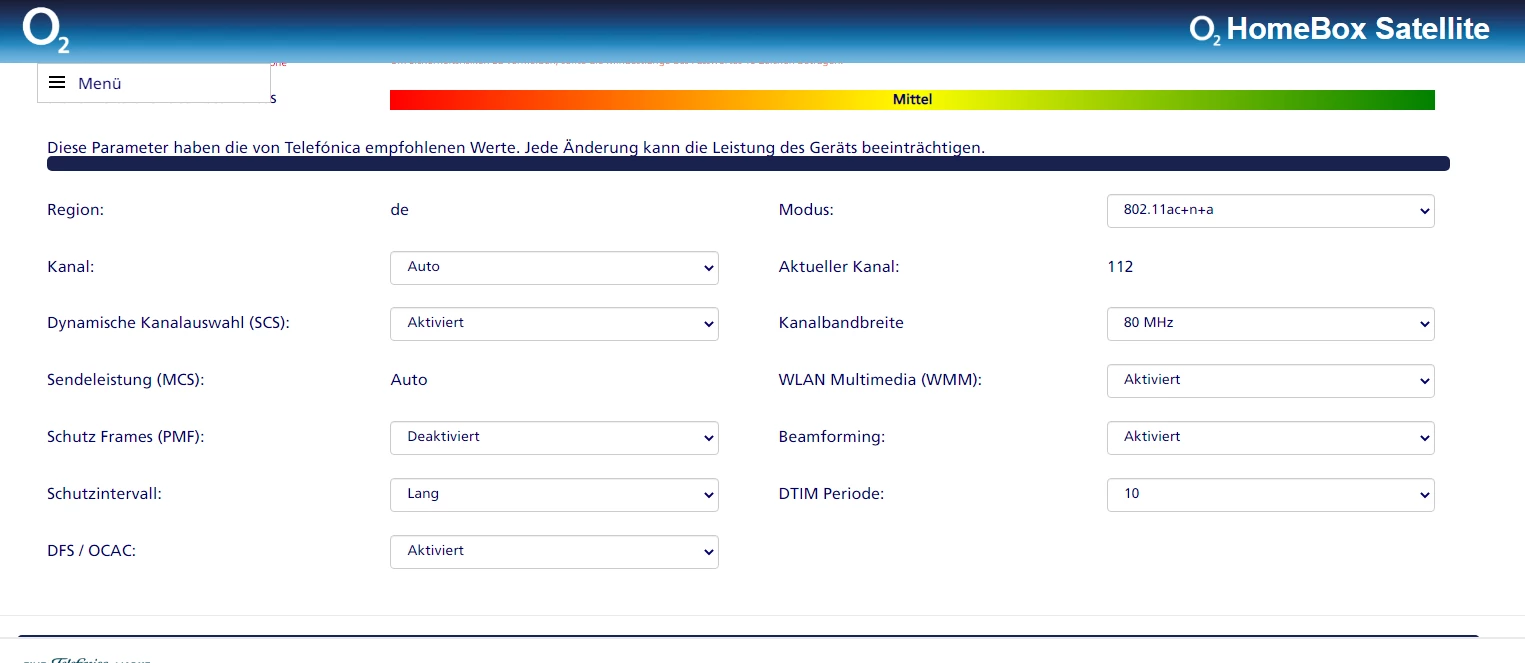Click the Sendeleistung (MCS) label

pyautogui.click(x=126, y=380)
